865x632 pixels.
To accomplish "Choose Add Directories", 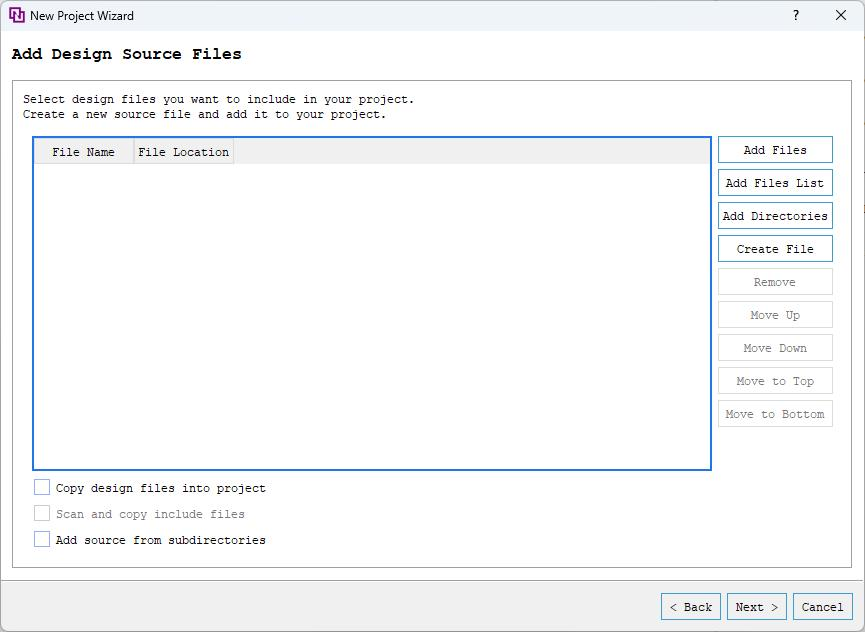I will pos(775,216).
